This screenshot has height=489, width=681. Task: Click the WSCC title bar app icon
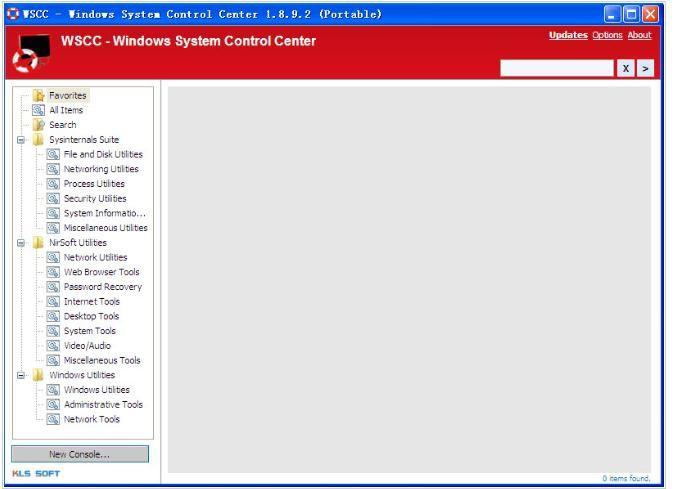pos(13,14)
